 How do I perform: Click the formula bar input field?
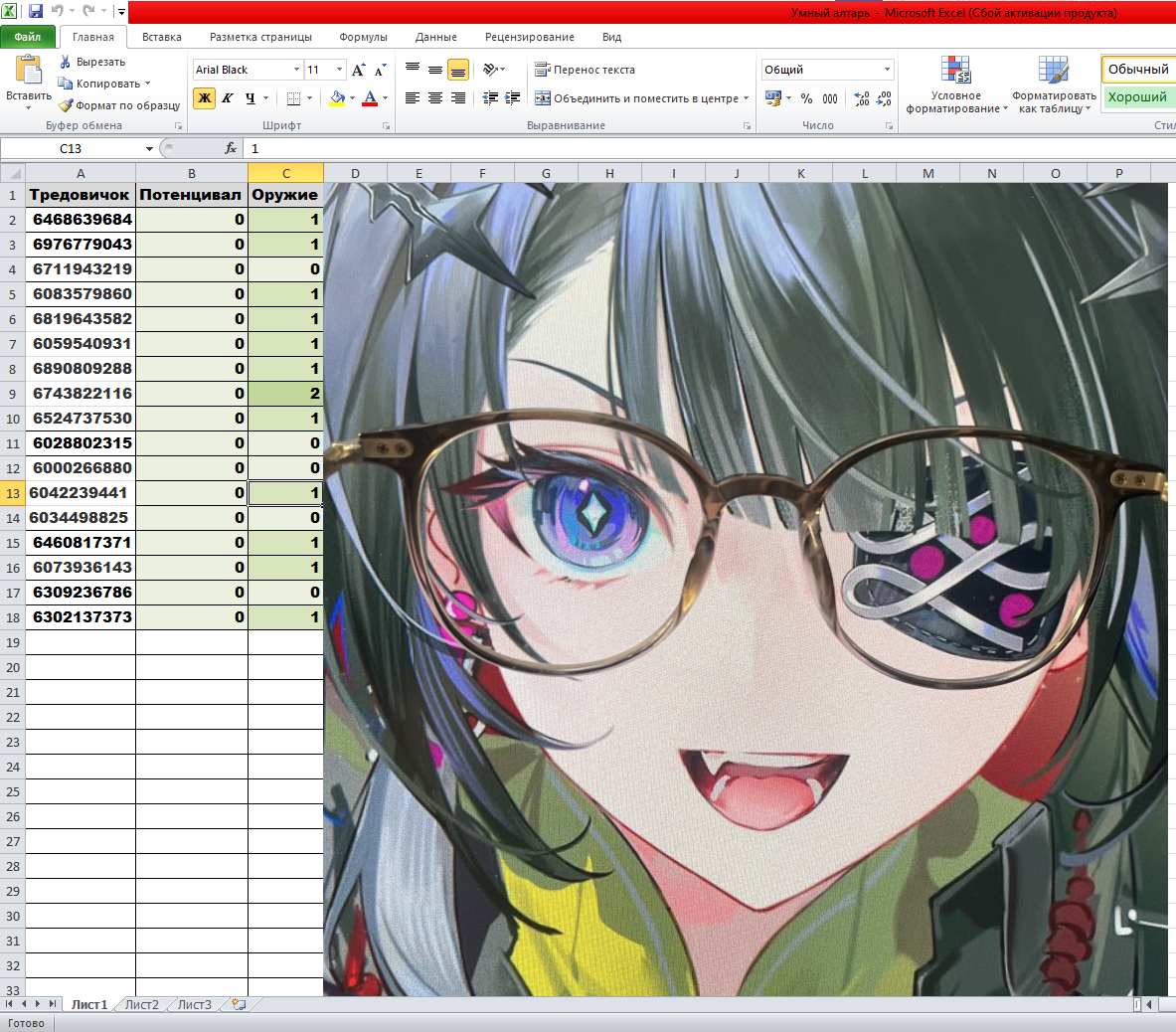(709, 148)
